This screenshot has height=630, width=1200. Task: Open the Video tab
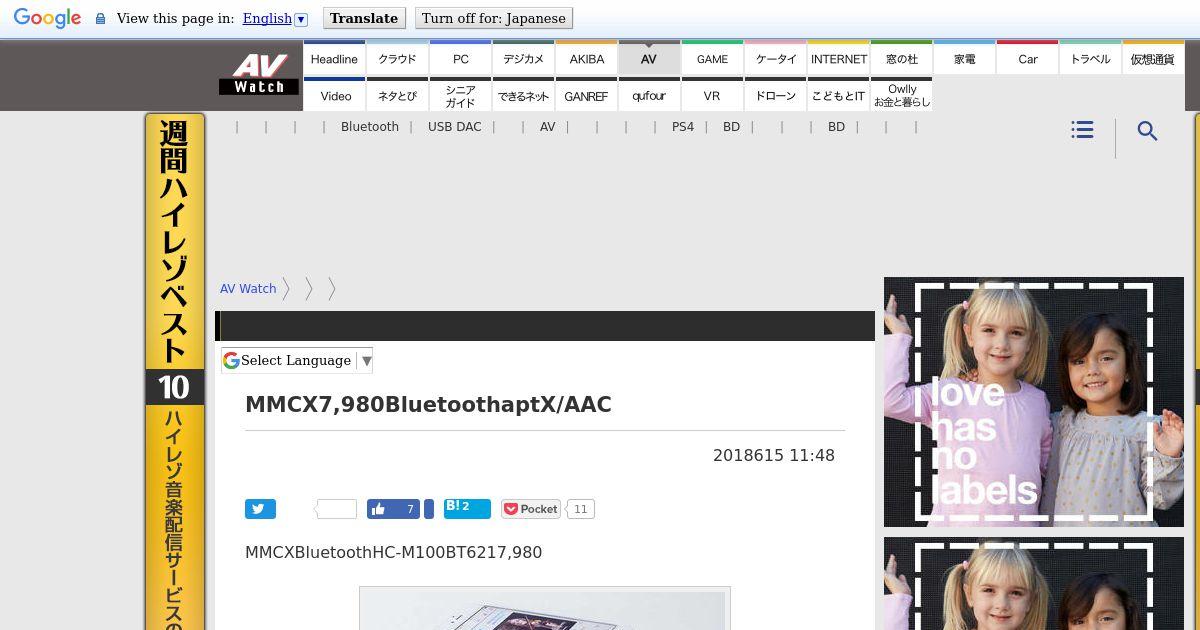pos(334,95)
